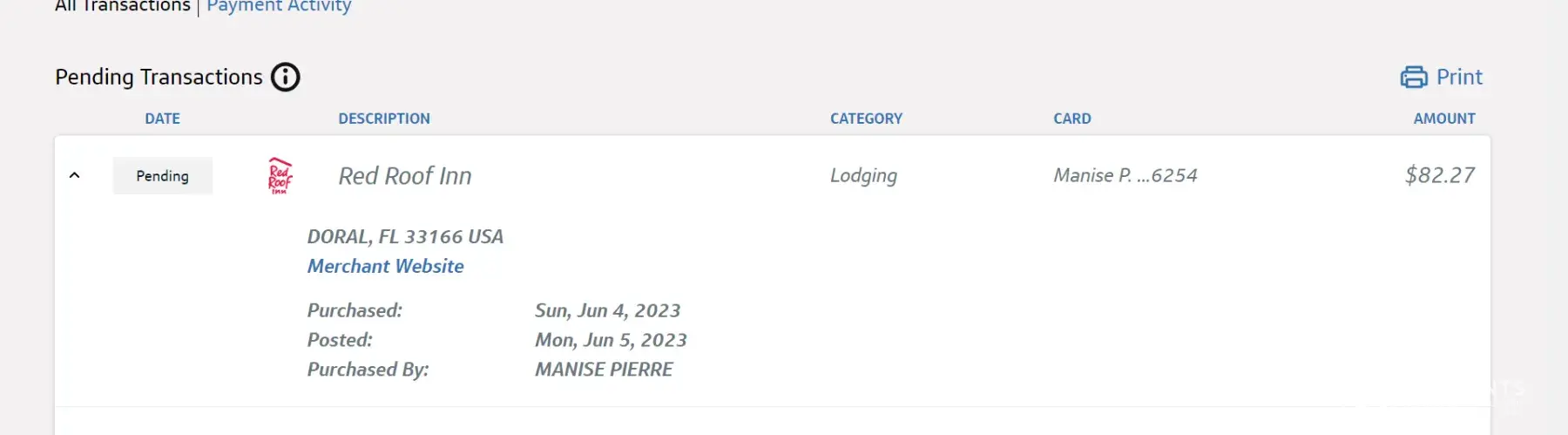Open the Payment Activity tab
This screenshot has height=435, width=1568.
(x=279, y=6)
